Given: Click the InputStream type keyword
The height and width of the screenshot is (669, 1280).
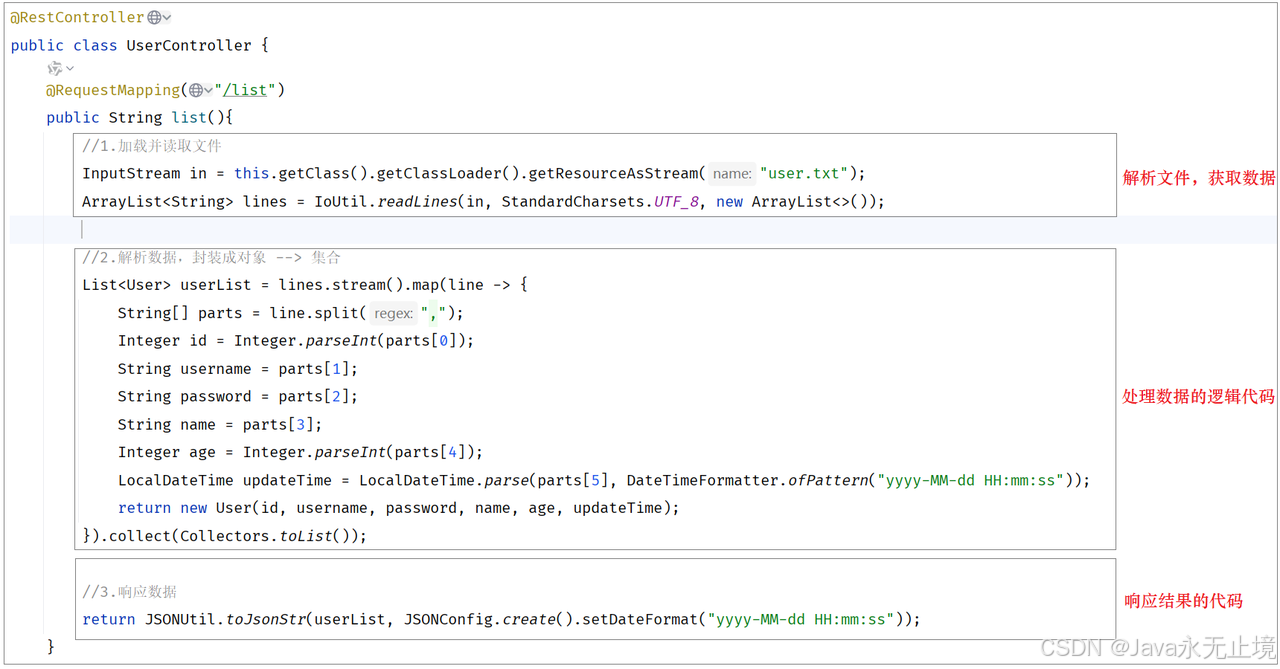Looking at the screenshot, I should 131,173.
